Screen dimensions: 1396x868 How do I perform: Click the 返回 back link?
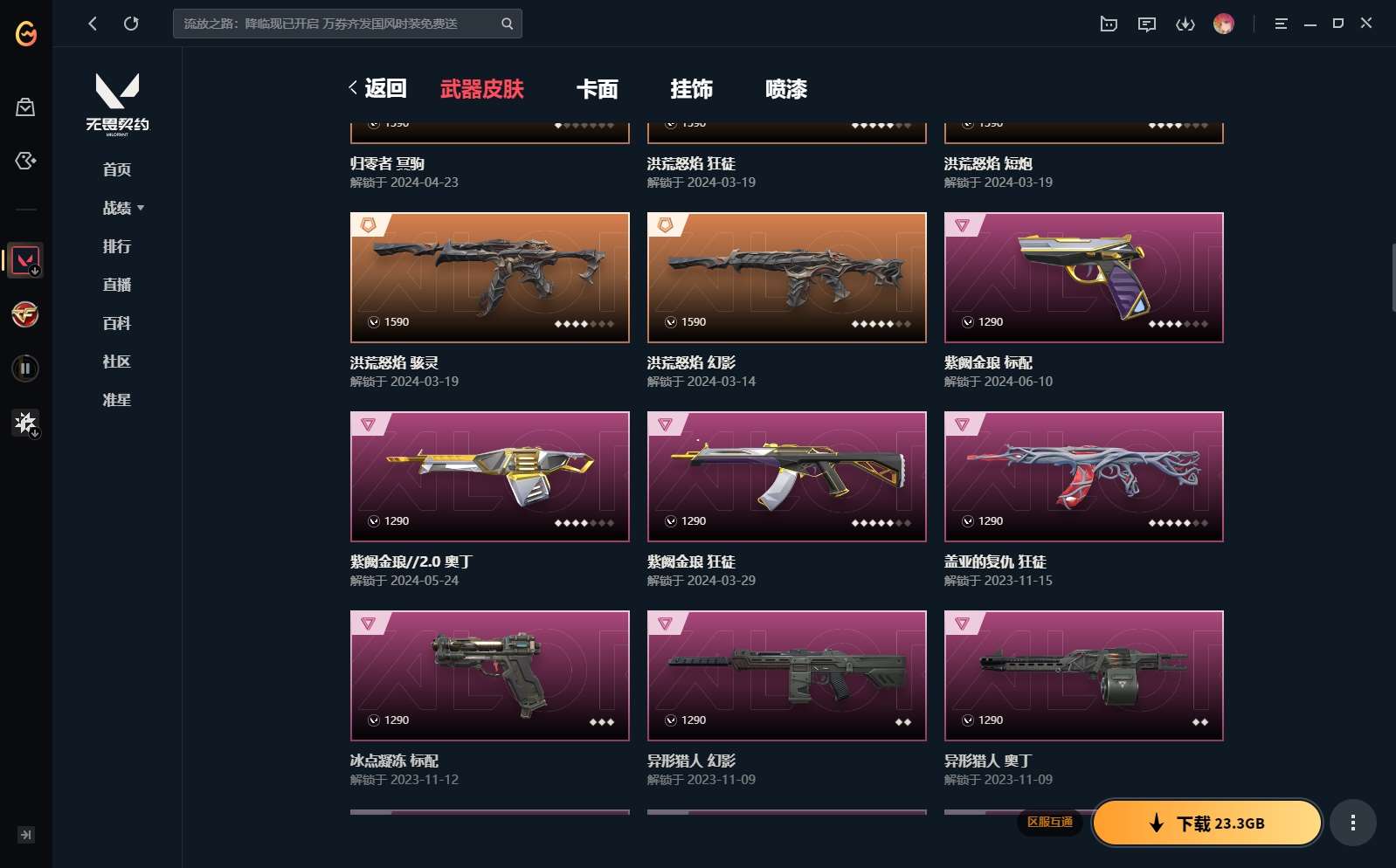coord(377,88)
